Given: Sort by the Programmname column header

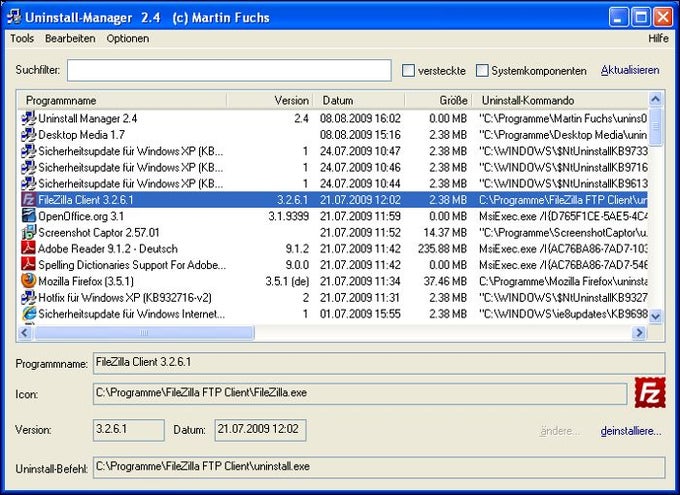Looking at the screenshot, I should tap(123, 100).
